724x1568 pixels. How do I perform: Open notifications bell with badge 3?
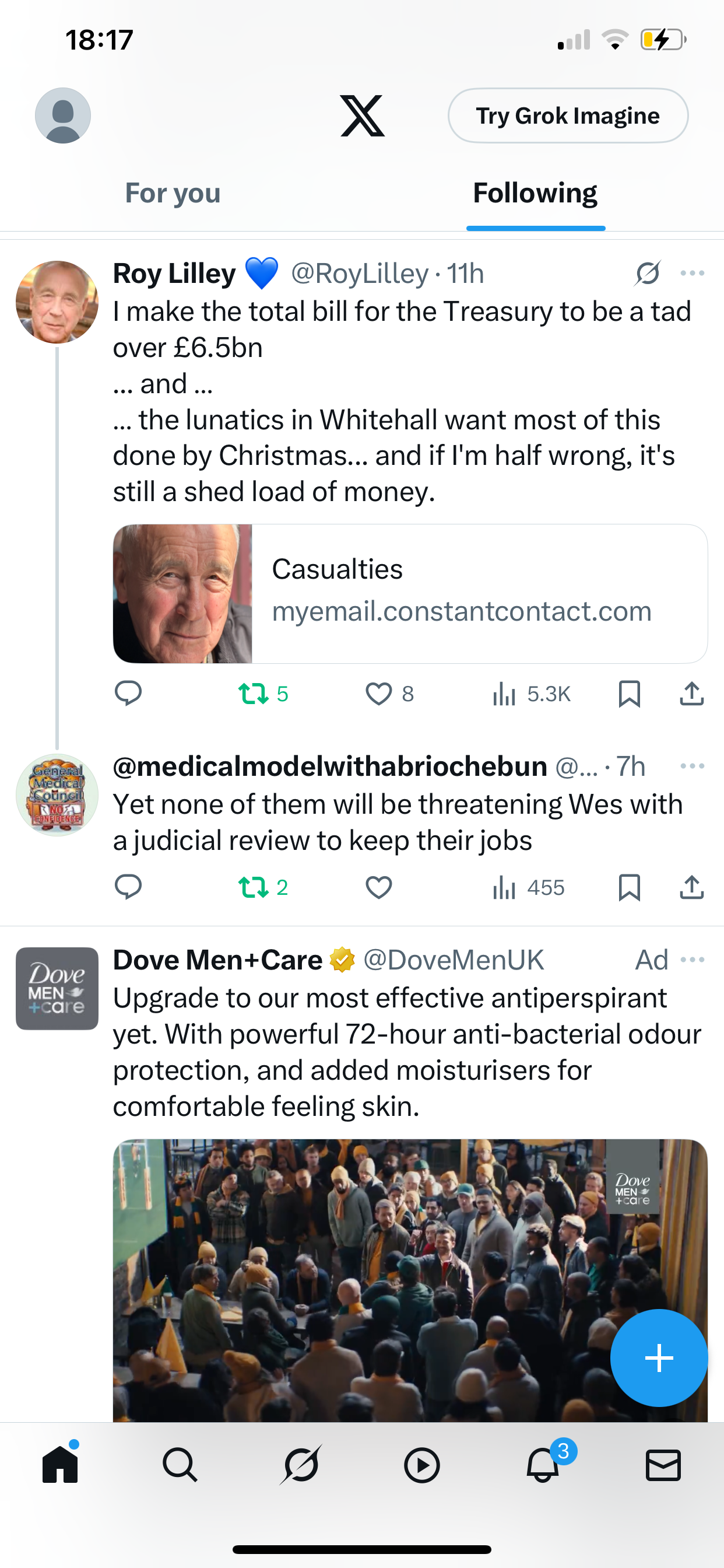pyautogui.click(x=543, y=1465)
